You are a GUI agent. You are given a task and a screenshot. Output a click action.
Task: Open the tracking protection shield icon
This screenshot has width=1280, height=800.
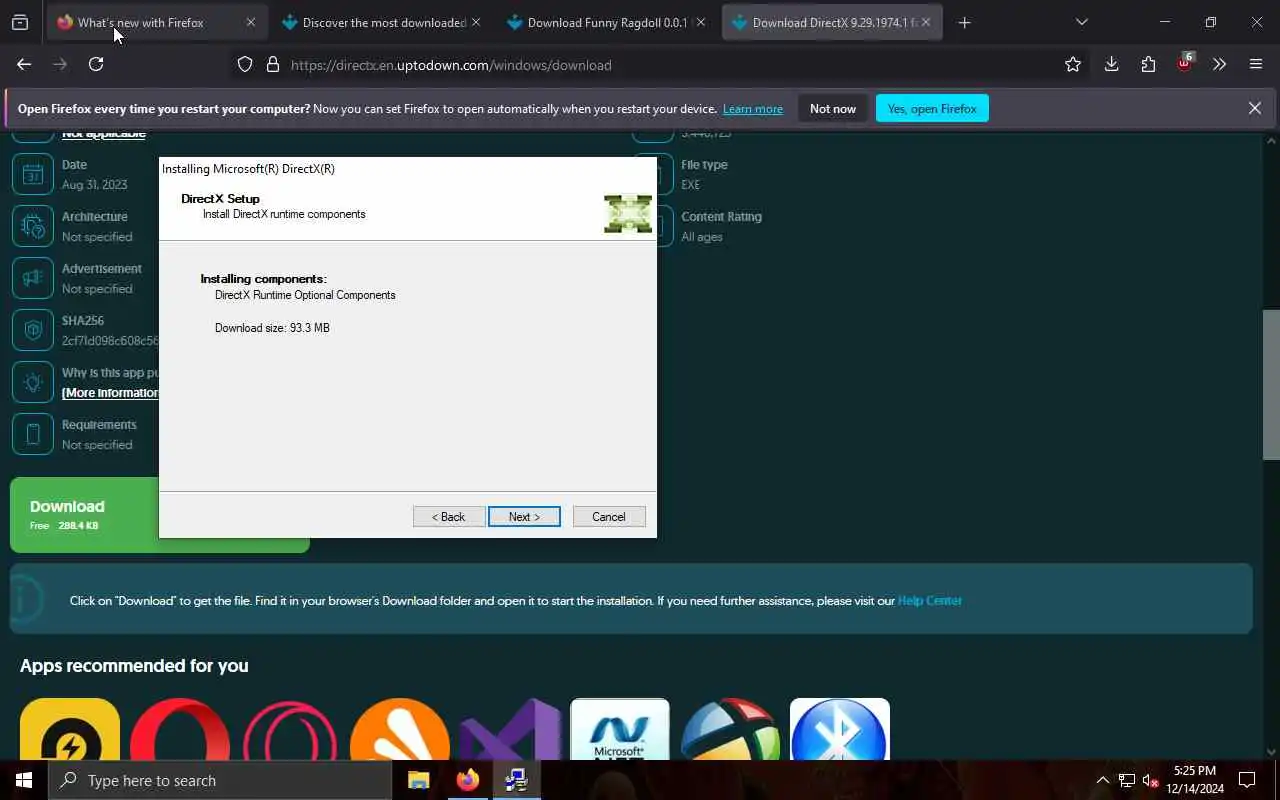(x=245, y=65)
